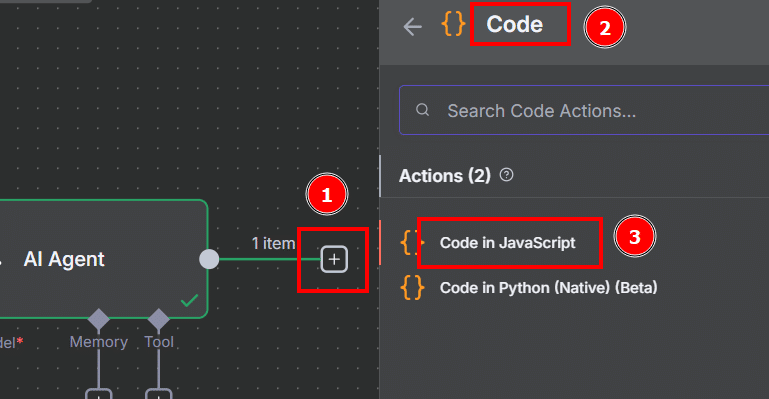
Task: Add a node under the Tool connector
Action: click(x=158, y=394)
